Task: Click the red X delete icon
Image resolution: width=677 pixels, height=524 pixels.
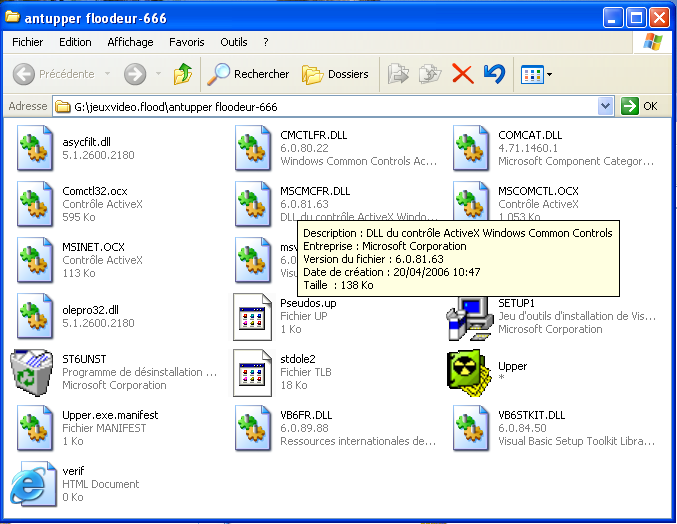Action: [462, 74]
